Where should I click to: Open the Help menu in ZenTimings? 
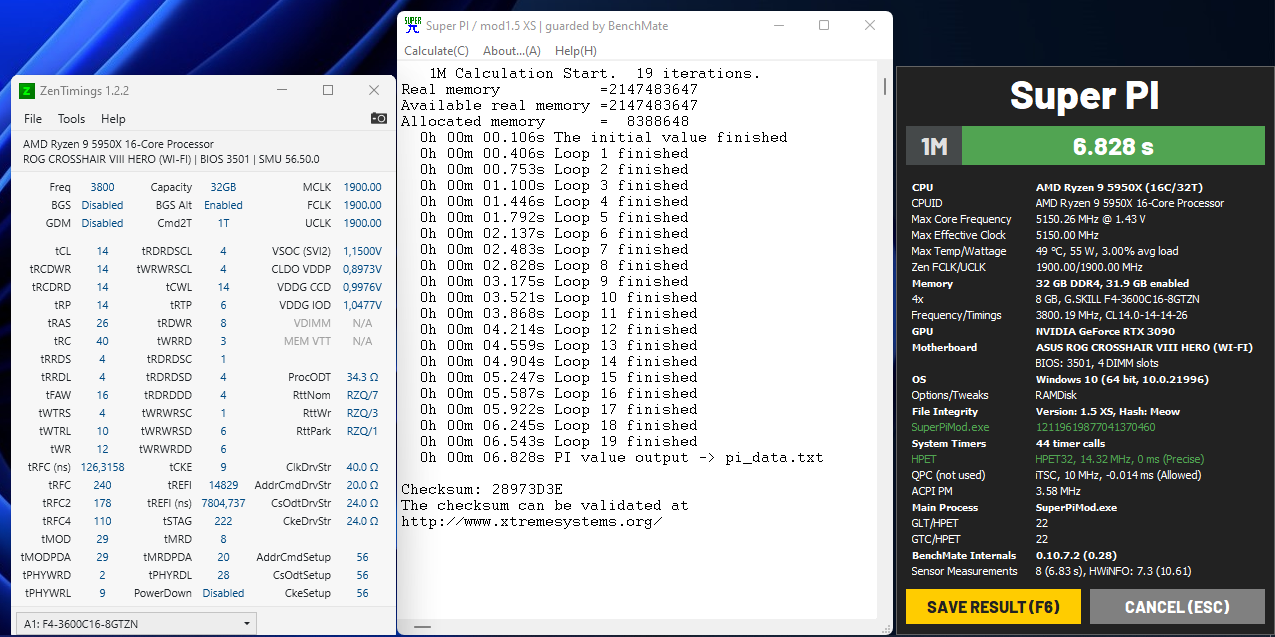pos(113,119)
